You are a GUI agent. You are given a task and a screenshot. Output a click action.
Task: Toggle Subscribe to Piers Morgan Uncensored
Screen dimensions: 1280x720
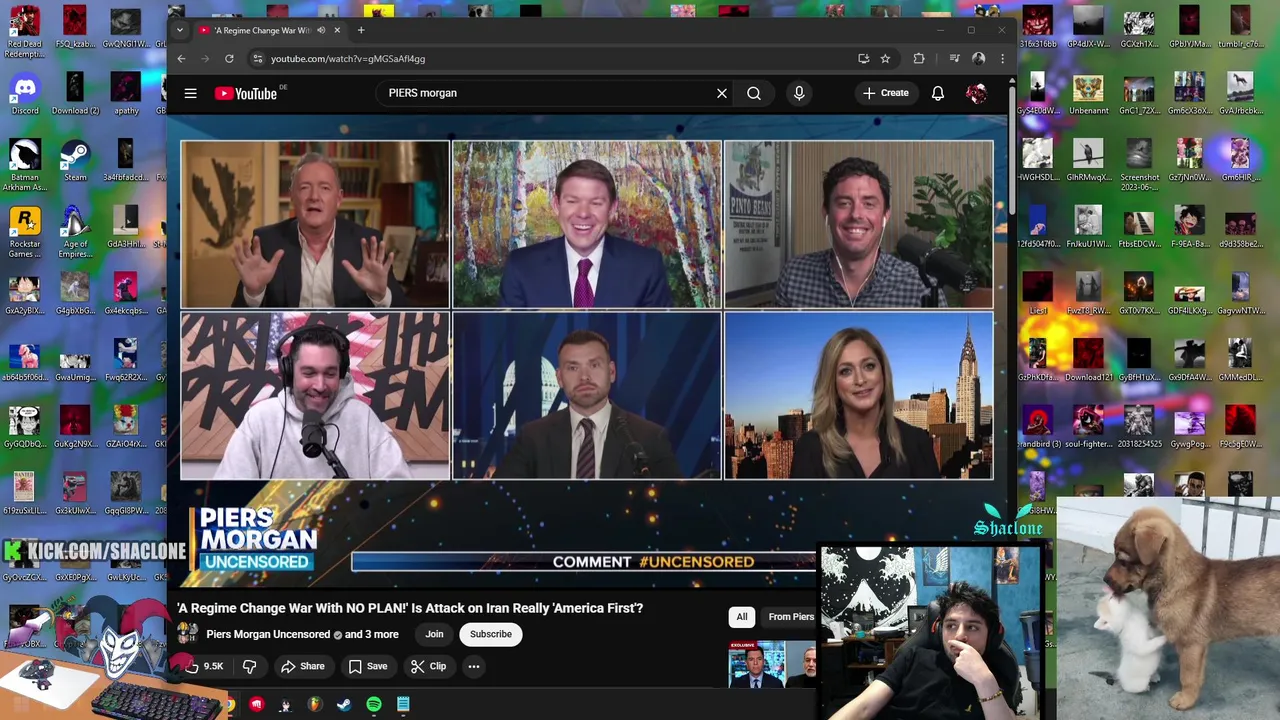coord(491,634)
